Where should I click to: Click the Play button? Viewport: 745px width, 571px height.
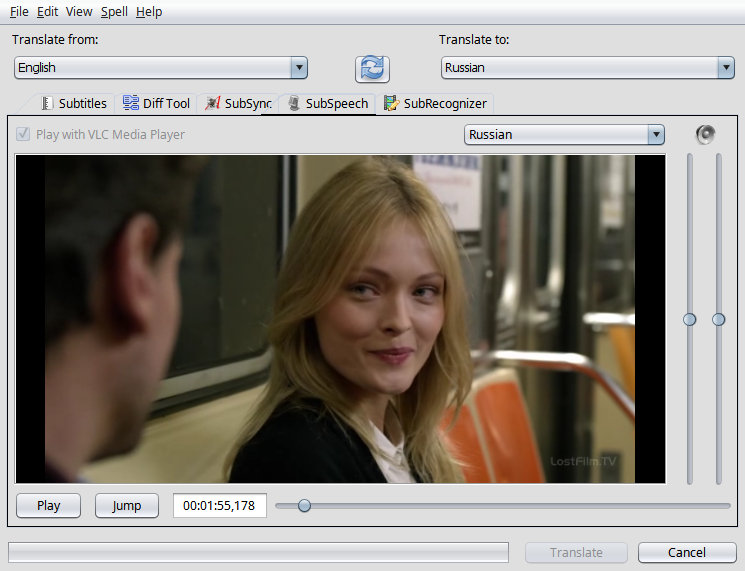48,505
